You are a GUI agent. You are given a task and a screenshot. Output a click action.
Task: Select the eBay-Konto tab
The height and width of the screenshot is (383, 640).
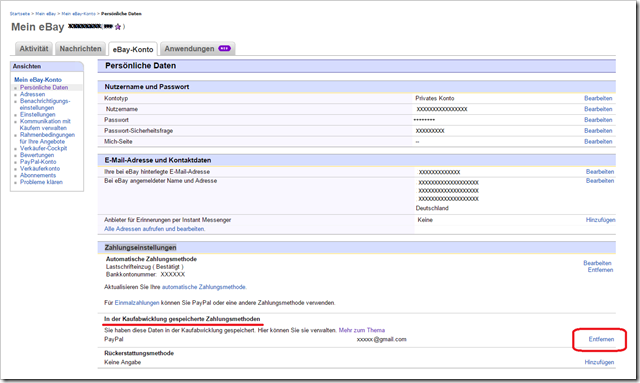click(x=133, y=49)
